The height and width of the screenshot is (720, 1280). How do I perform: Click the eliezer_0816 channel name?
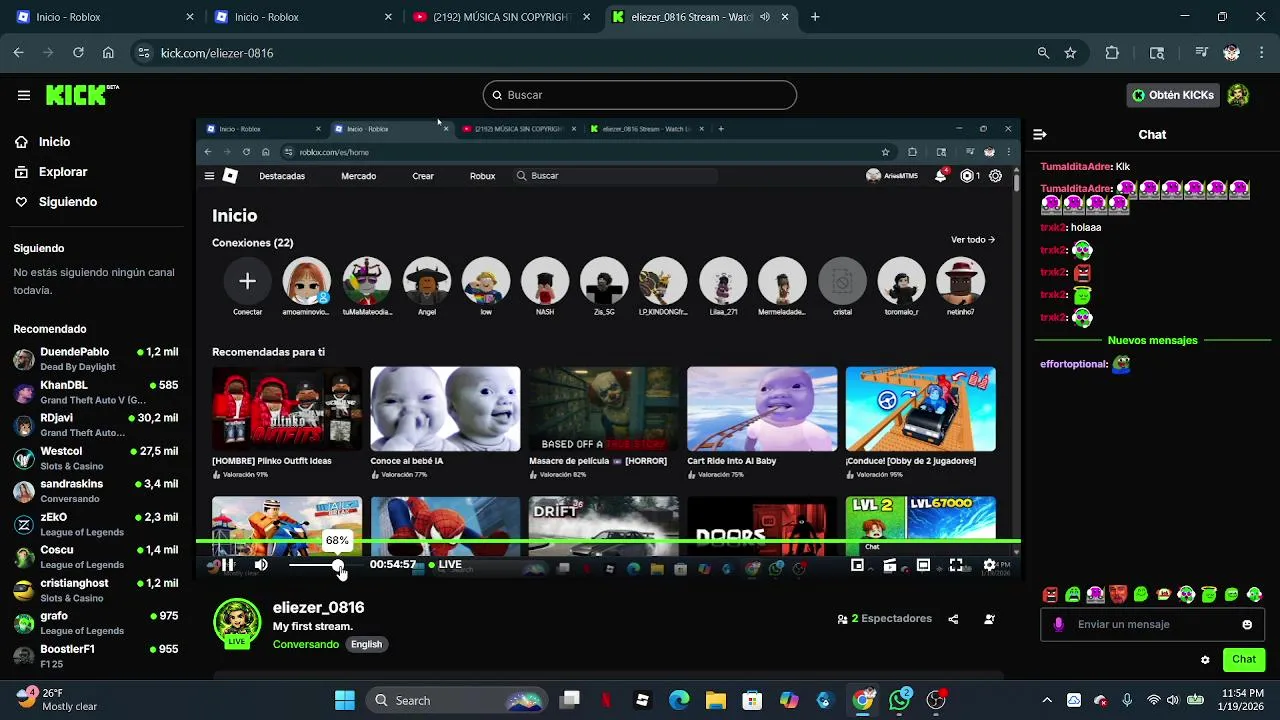[318, 607]
